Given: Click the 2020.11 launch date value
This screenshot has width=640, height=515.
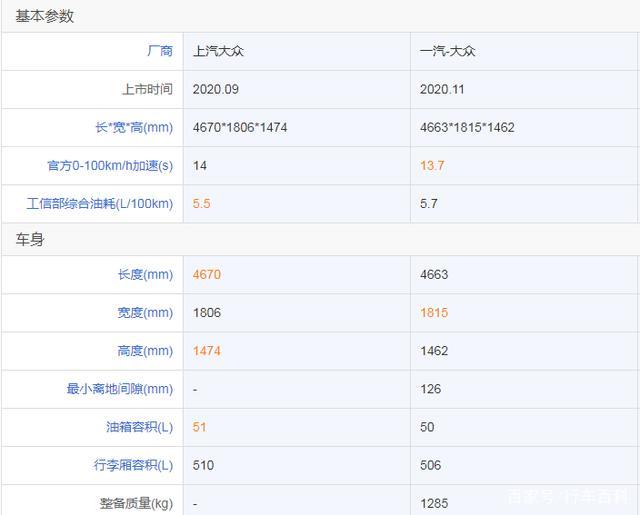Looking at the screenshot, I should [442, 89].
